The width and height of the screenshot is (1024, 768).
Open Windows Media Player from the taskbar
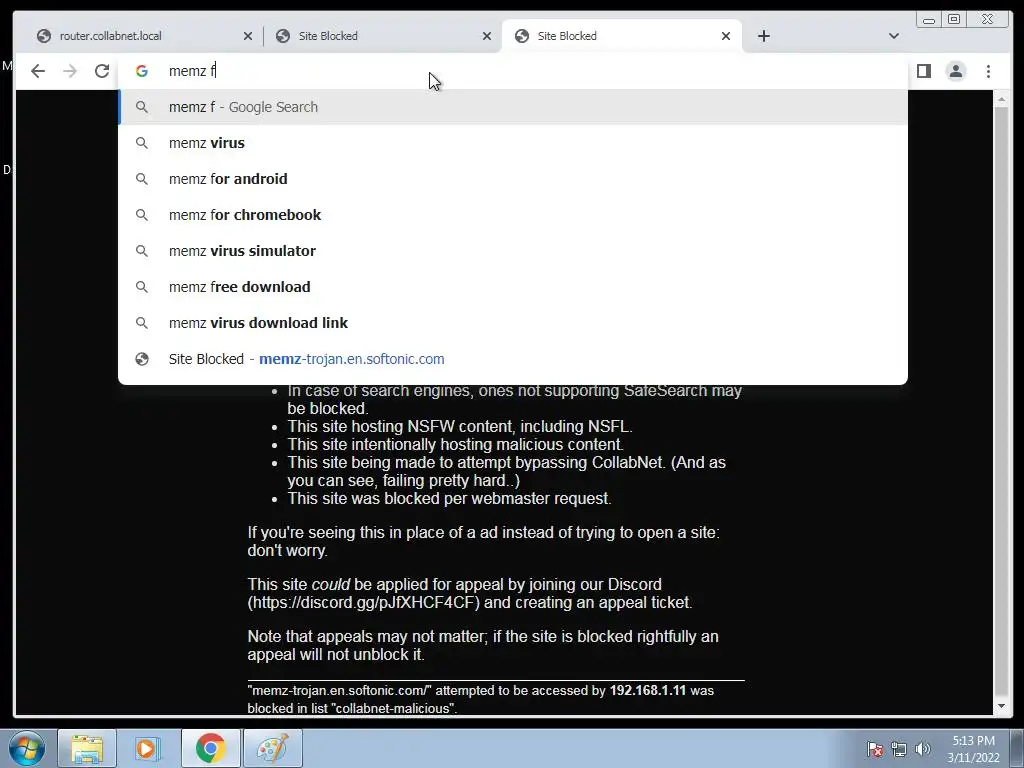(148, 749)
